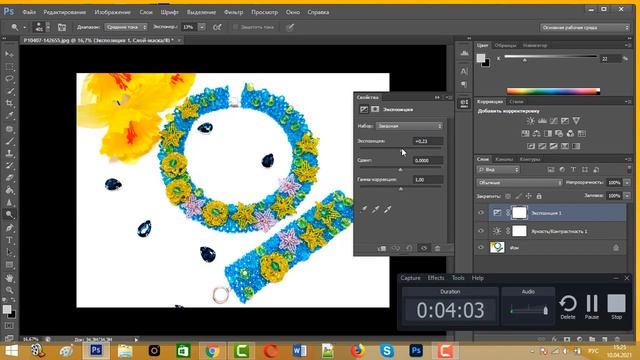
Task: Click the Windows Start button
Action: click(11, 351)
